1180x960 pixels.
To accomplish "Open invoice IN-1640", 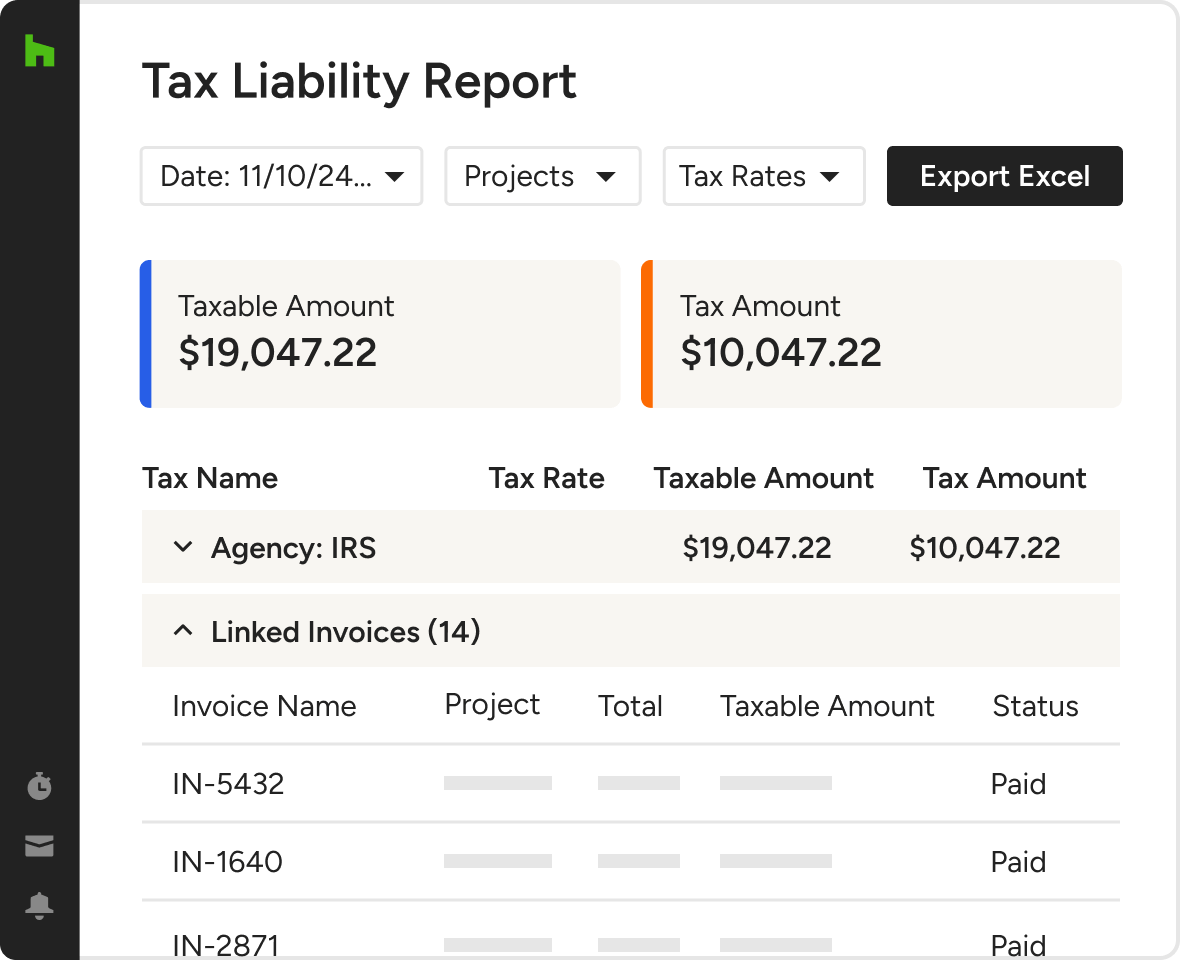I will click(227, 862).
